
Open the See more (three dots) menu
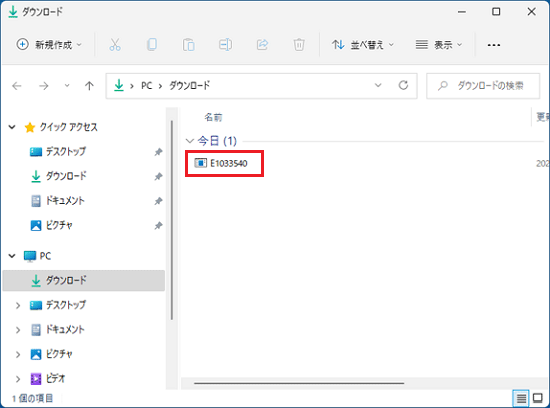coord(494,45)
